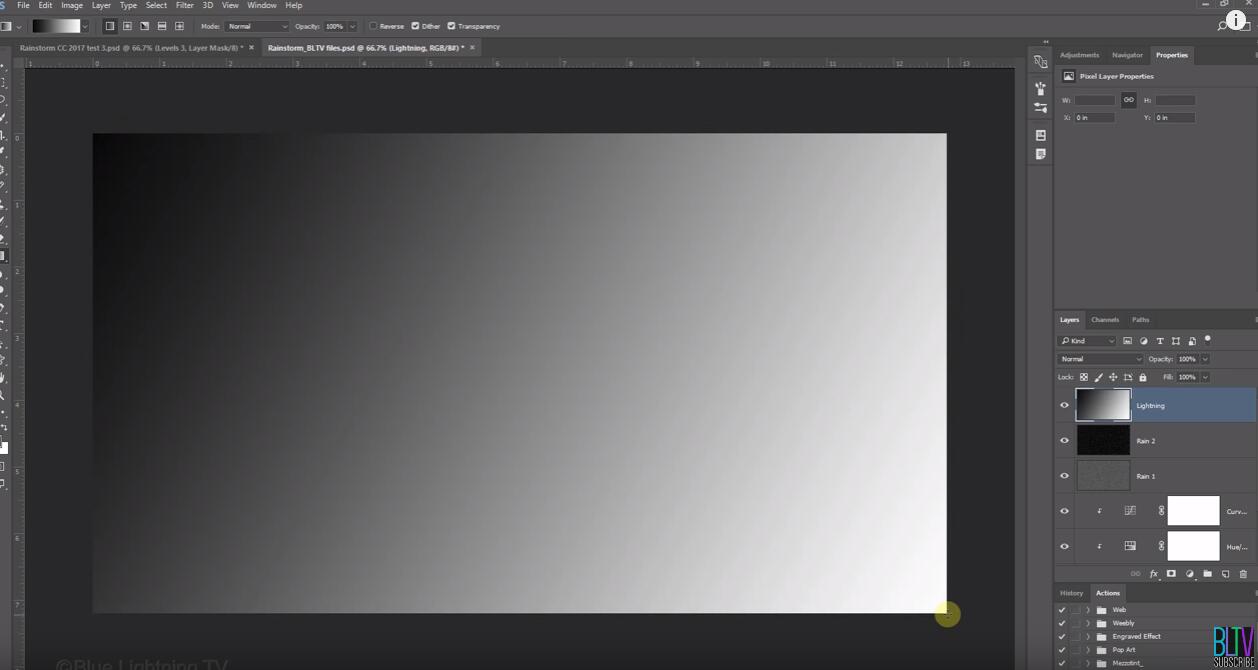Add a layer mask from Layers footer
This screenshot has width=1258, height=670.
[x=1171, y=574]
